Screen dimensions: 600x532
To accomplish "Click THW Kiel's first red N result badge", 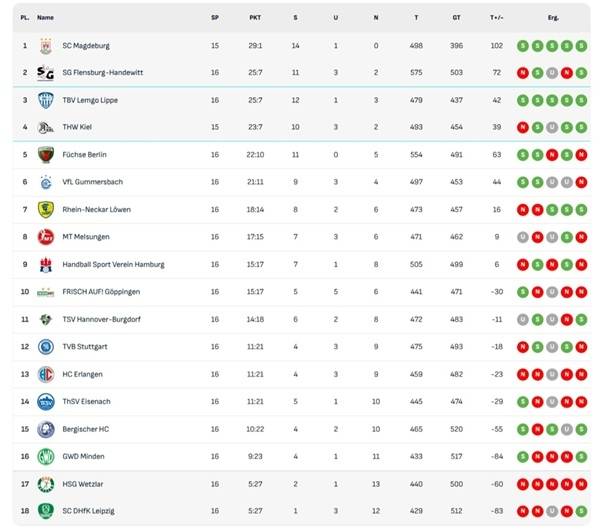I will pyautogui.click(x=522, y=127).
